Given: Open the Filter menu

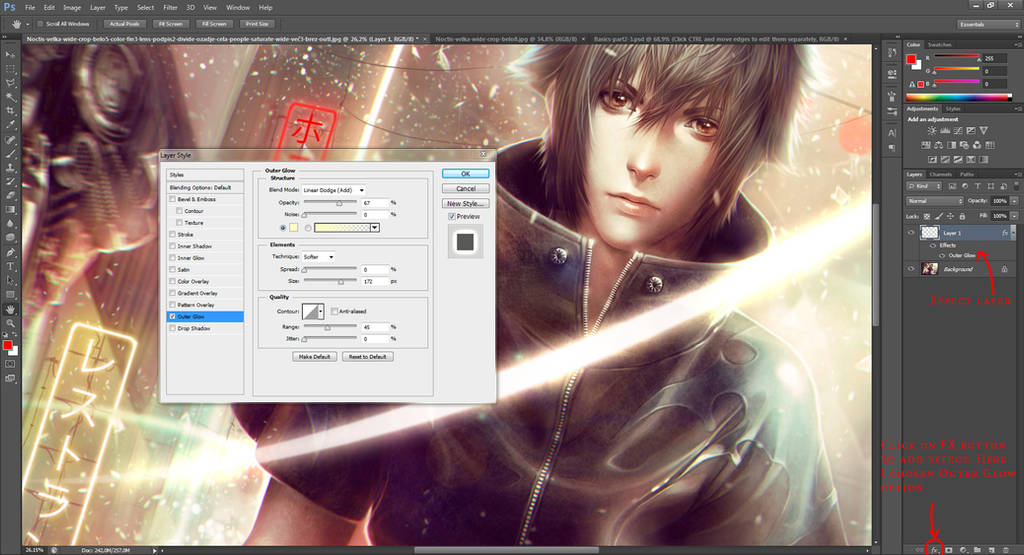Looking at the screenshot, I should click(170, 8).
